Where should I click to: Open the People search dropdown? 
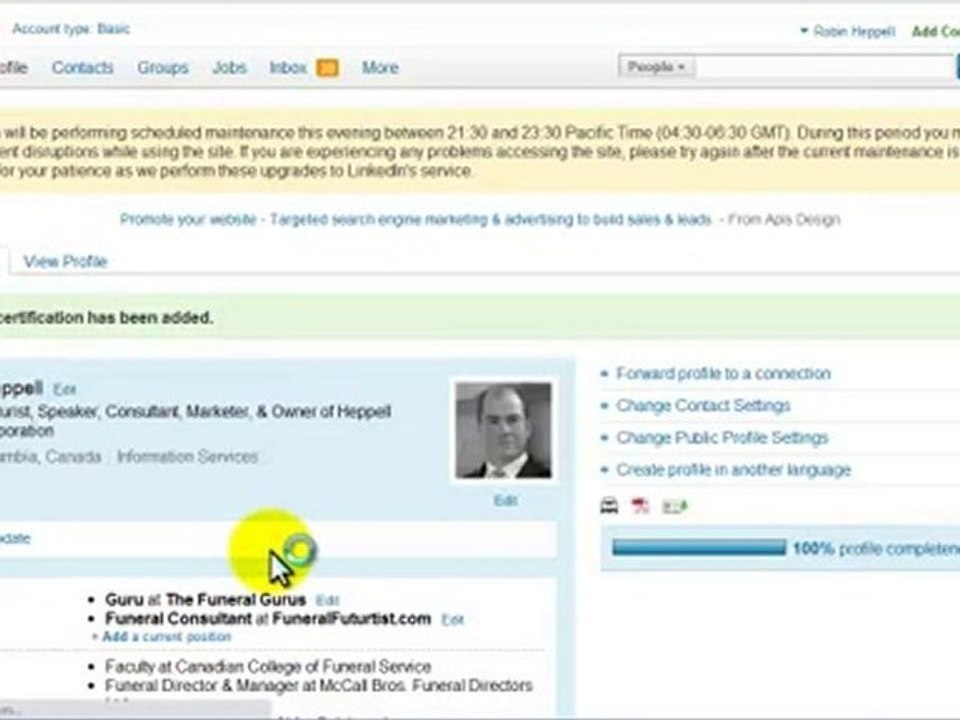click(x=656, y=67)
